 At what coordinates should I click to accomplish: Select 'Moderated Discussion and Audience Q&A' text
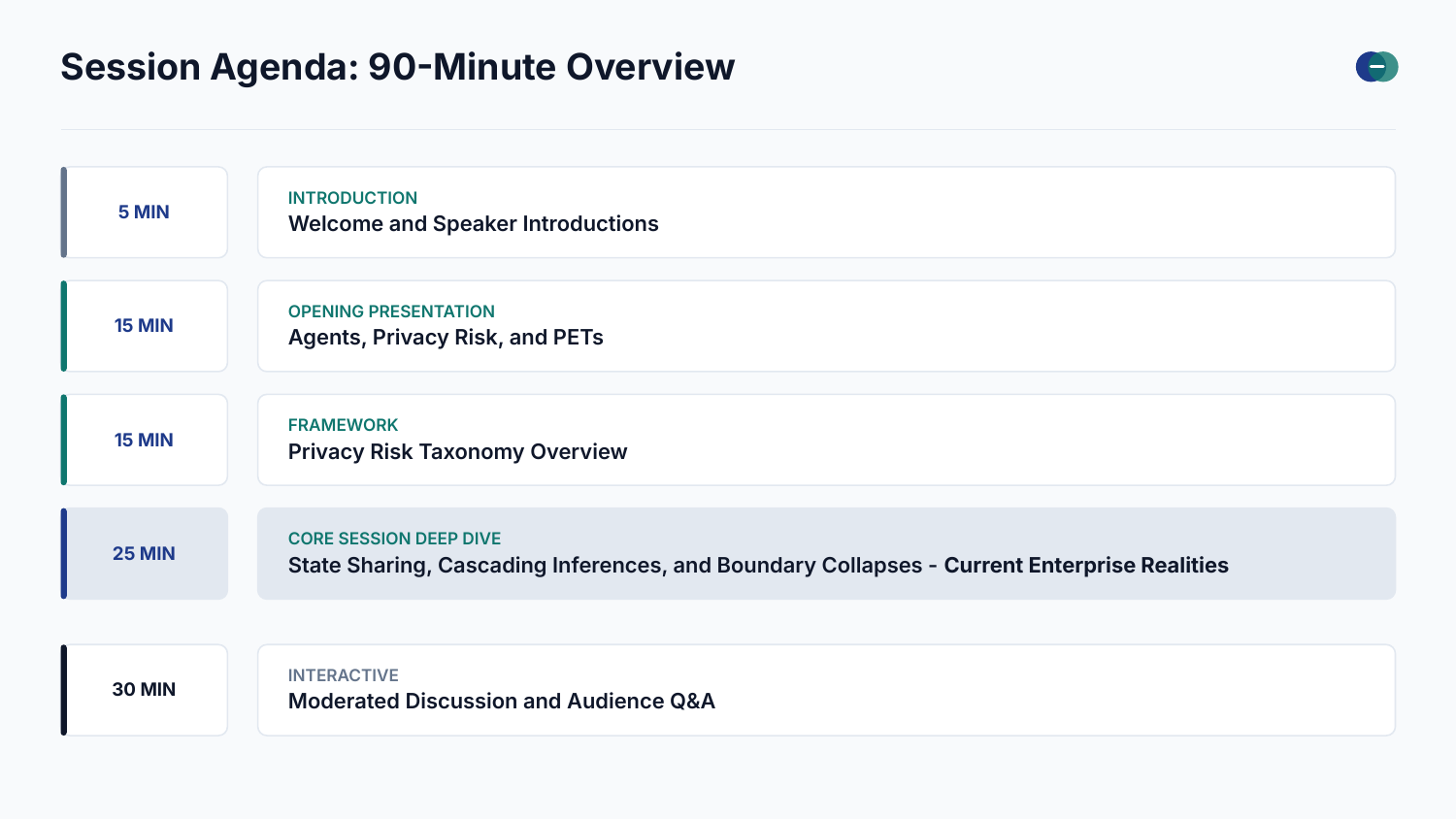coord(502,702)
